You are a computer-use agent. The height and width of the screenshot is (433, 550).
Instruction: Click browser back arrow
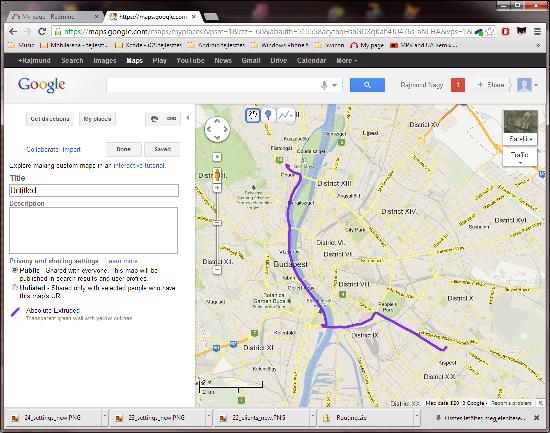pyautogui.click(x=13, y=32)
